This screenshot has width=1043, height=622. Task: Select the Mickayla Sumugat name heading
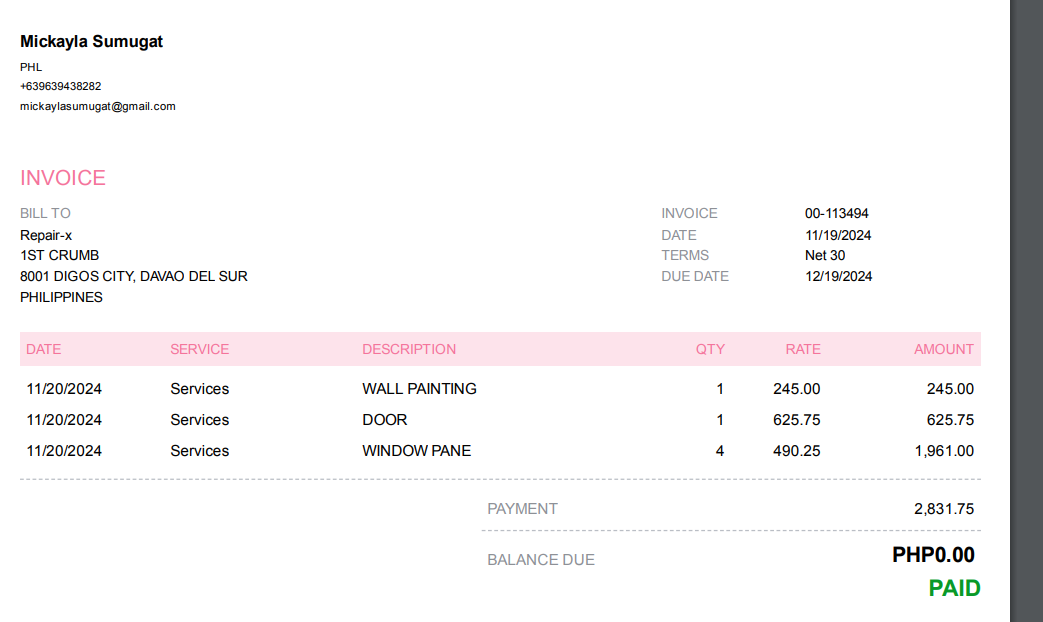(91, 42)
